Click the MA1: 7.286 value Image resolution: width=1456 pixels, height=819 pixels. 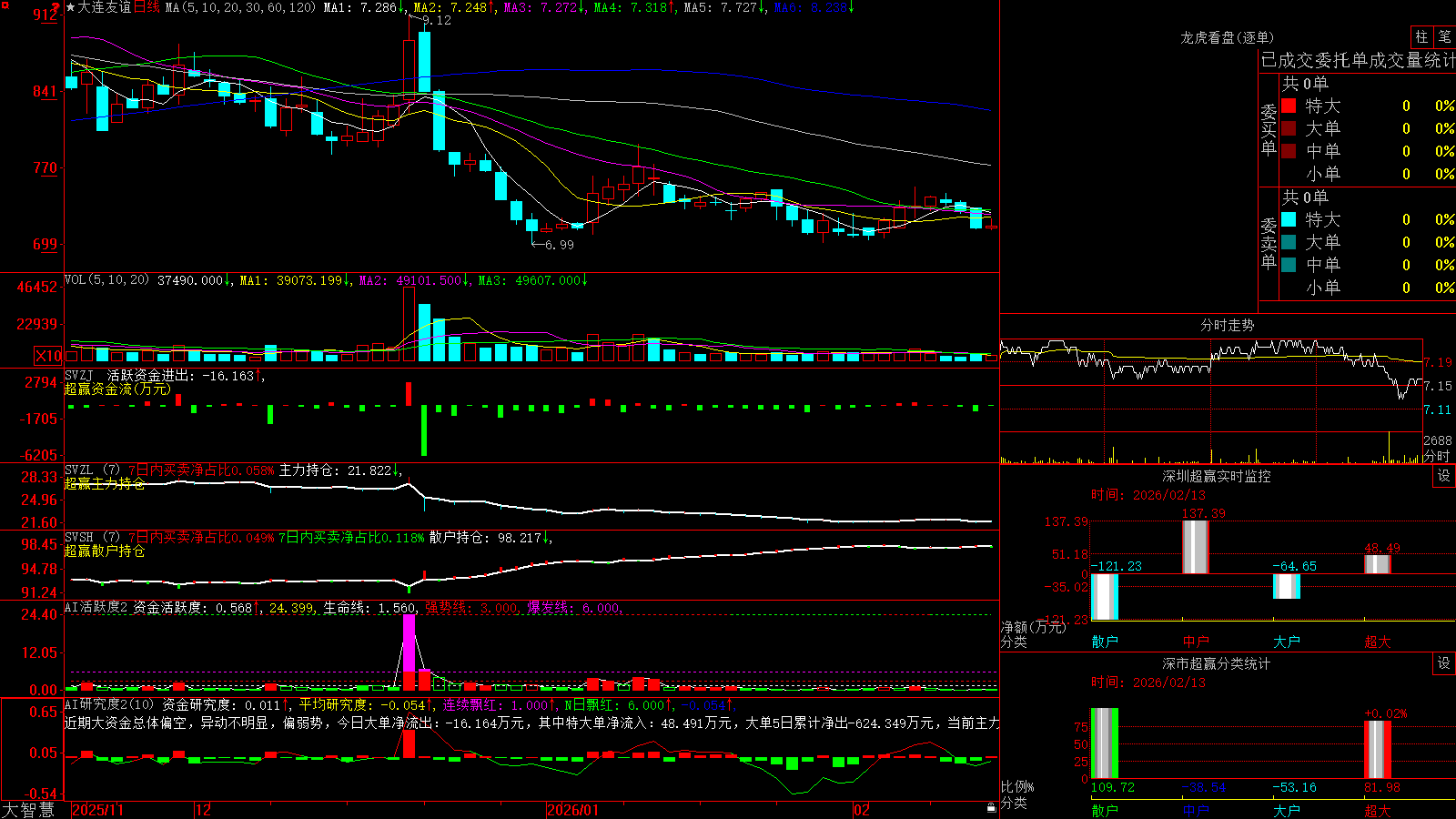[360, 7]
